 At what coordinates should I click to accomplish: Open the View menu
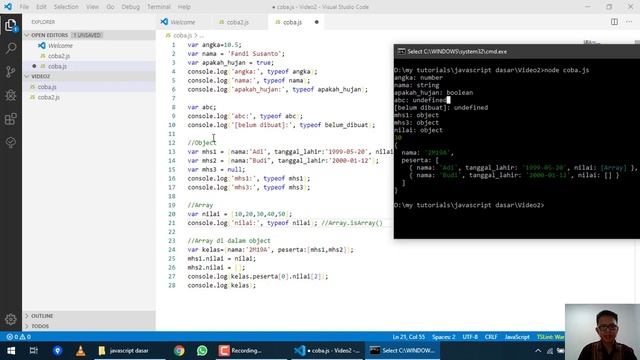(x=92, y=7)
